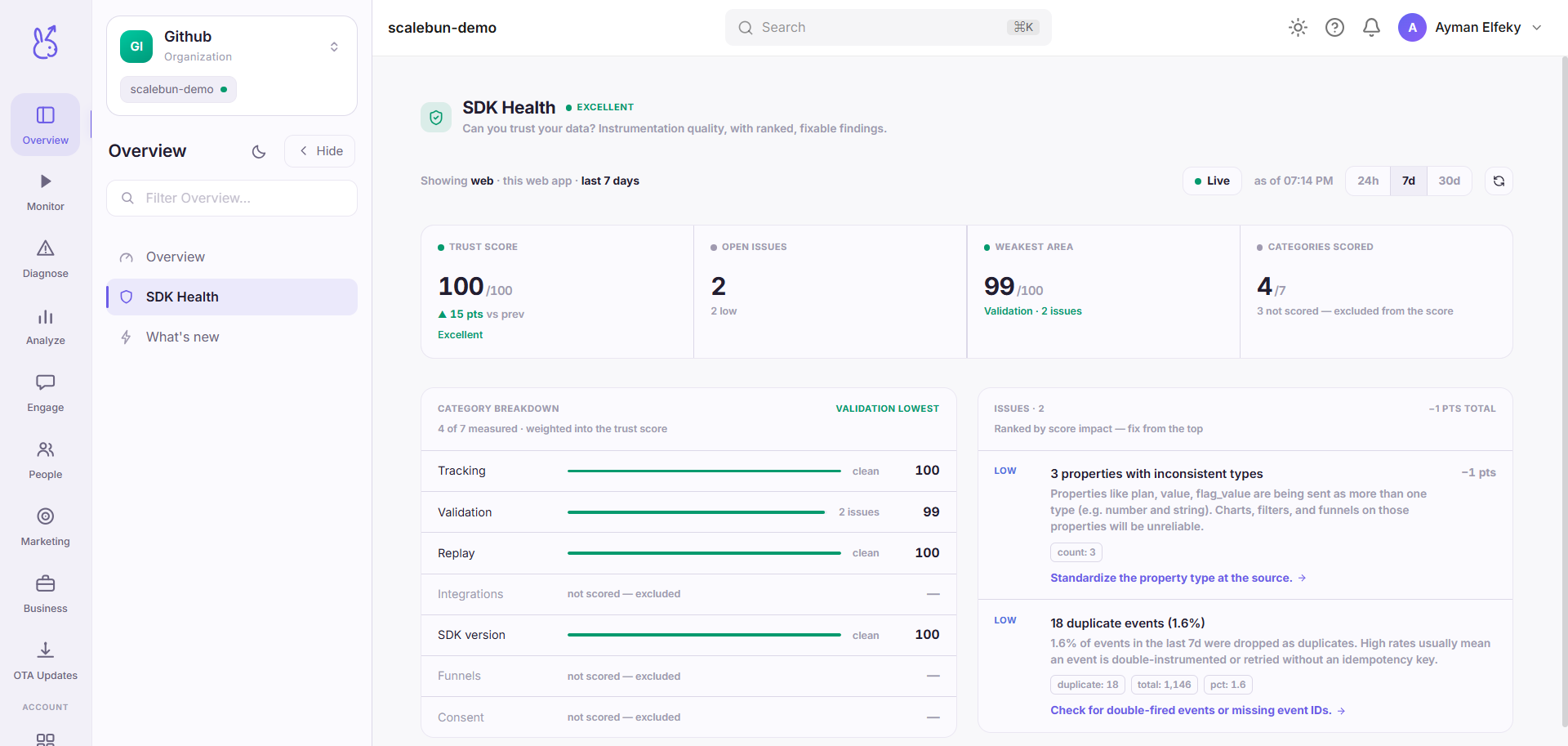The image size is (1568, 746).
Task: Click the page vertical scrollbar
Action: point(1564,392)
